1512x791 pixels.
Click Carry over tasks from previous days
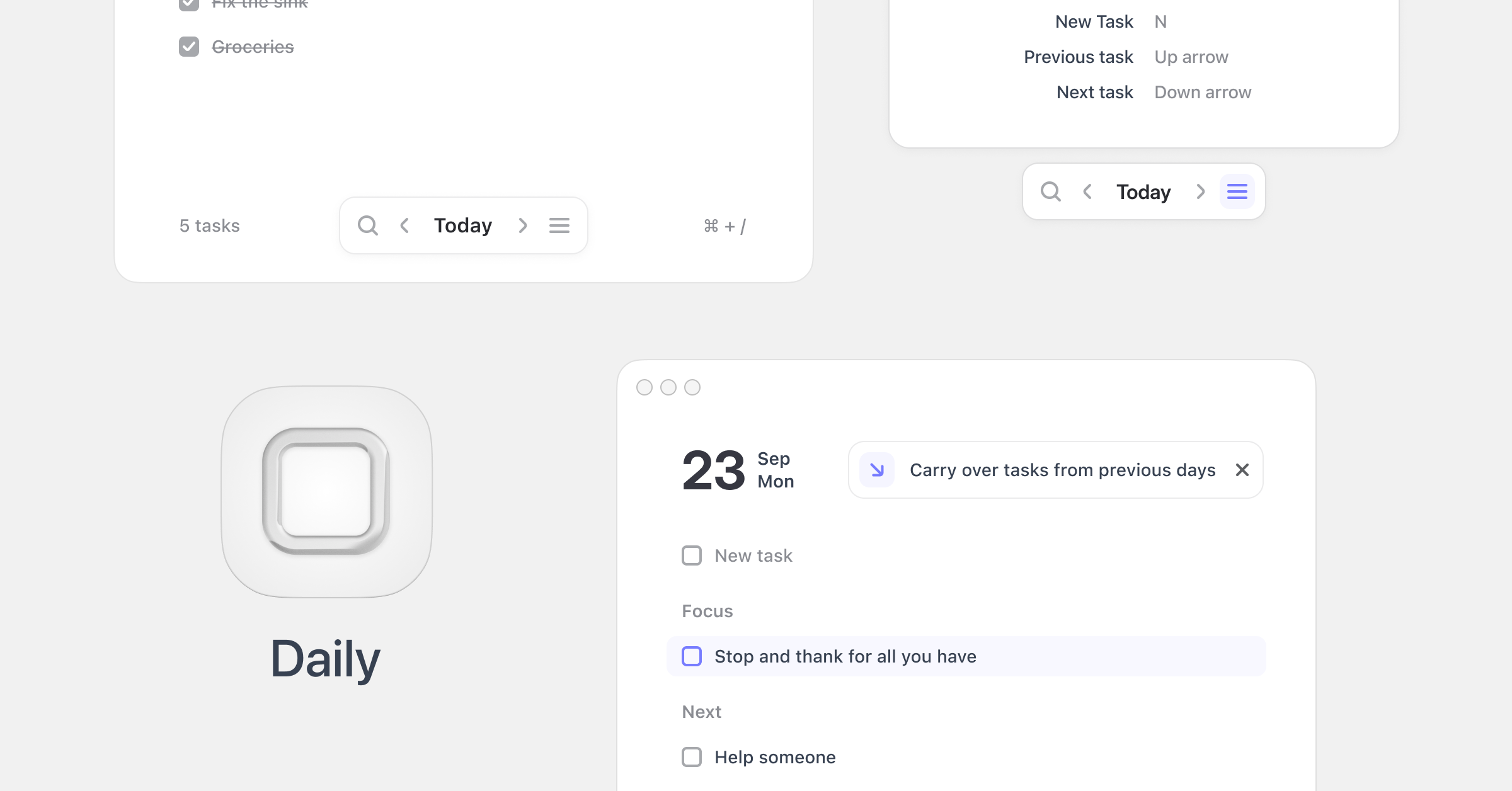click(1062, 470)
